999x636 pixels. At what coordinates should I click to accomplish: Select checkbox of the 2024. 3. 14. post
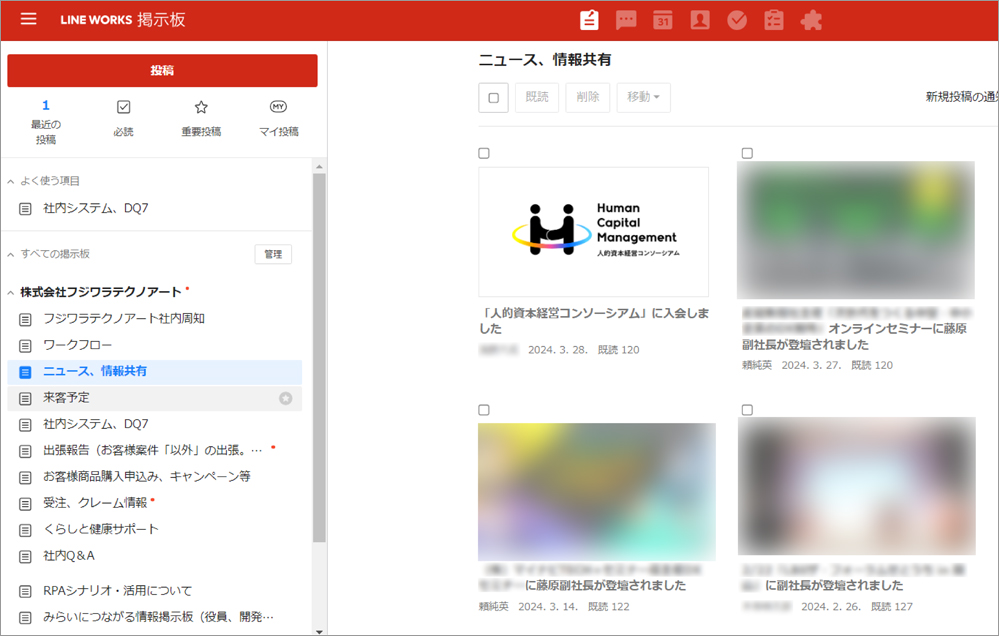pyautogui.click(x=484, y=410)
